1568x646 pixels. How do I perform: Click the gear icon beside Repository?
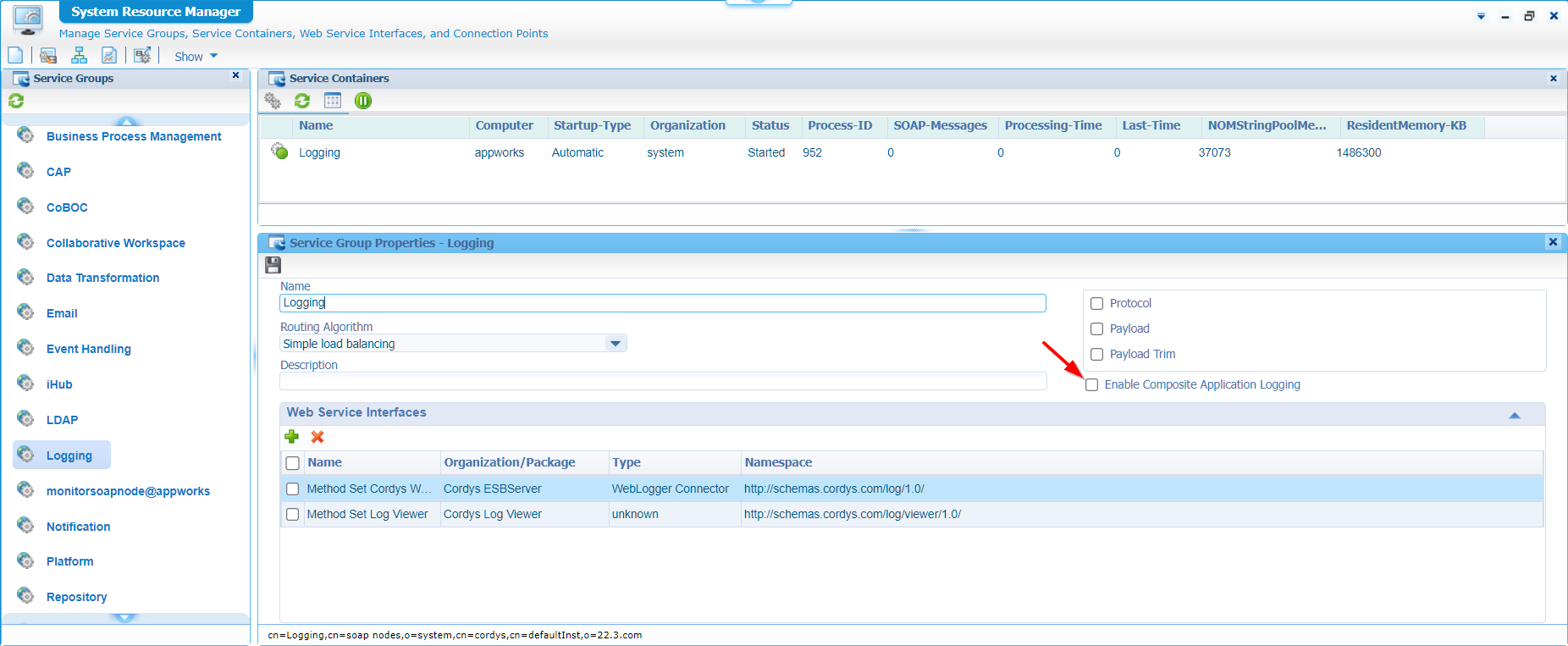pyautogui.click(x=26, y=595)
